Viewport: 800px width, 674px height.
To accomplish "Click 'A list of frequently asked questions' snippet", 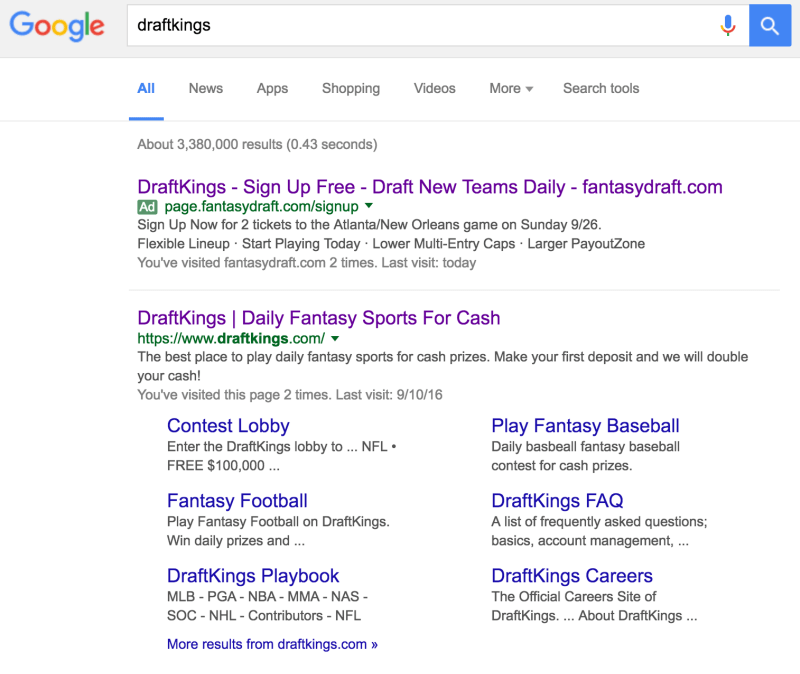I will pyautogui.click(x=599, y=531).
